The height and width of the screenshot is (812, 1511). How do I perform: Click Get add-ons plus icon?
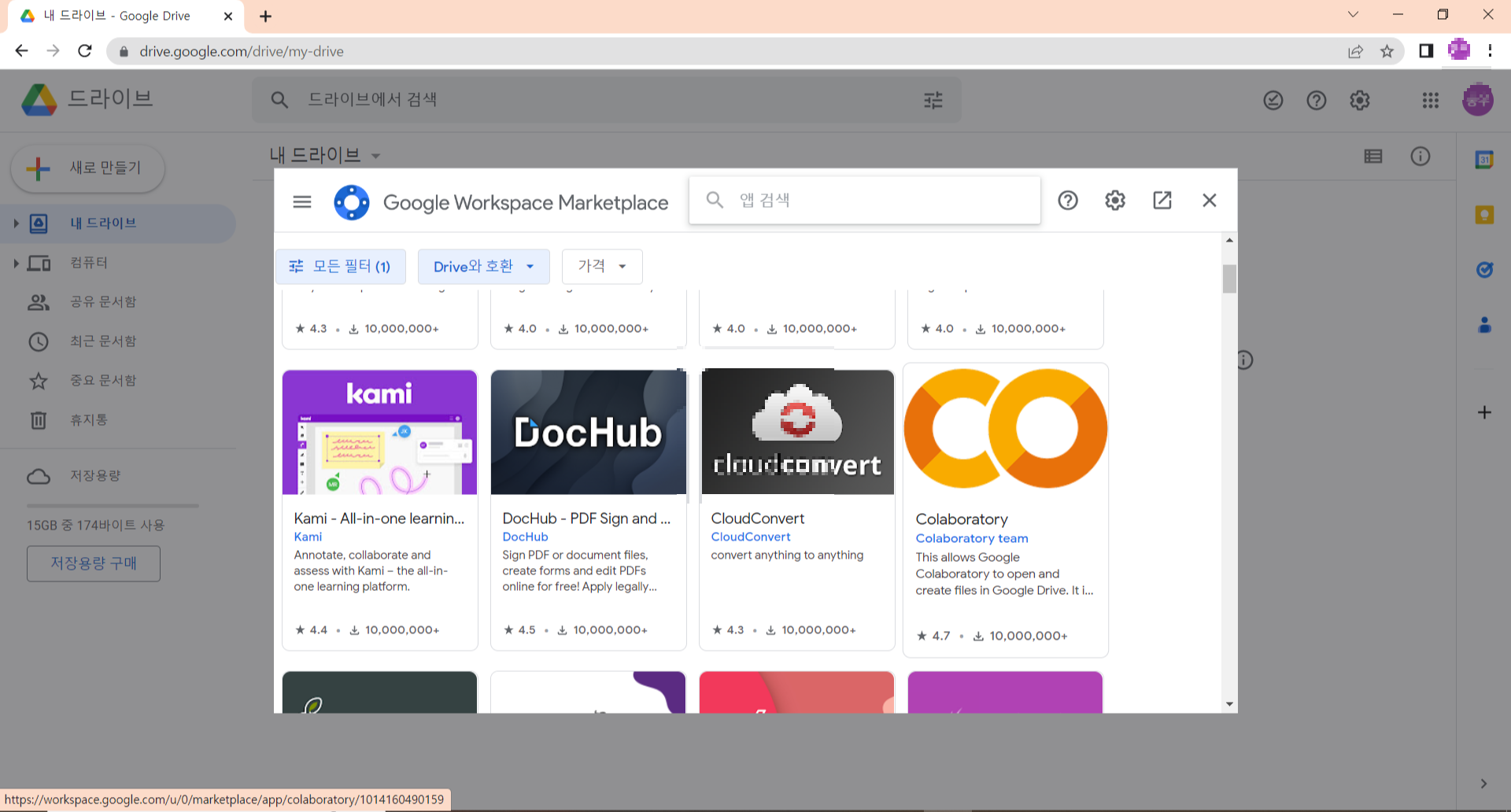(1484, 412)
